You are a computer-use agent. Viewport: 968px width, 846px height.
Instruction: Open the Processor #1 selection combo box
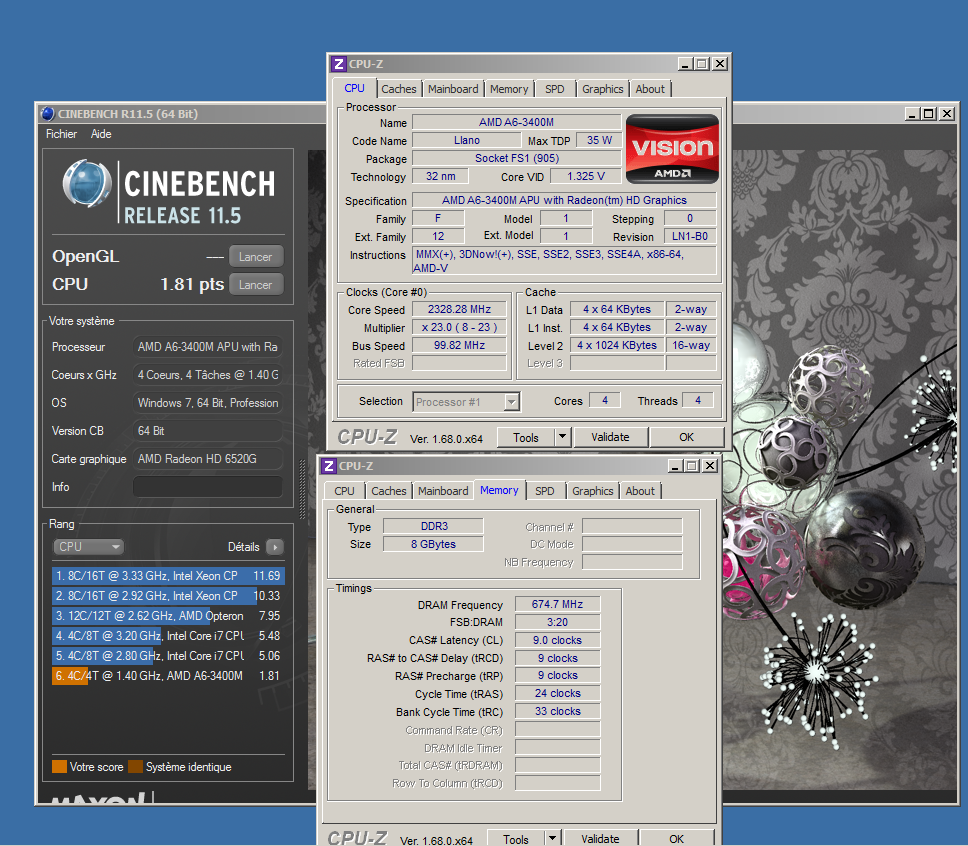[x=466, y=402]
